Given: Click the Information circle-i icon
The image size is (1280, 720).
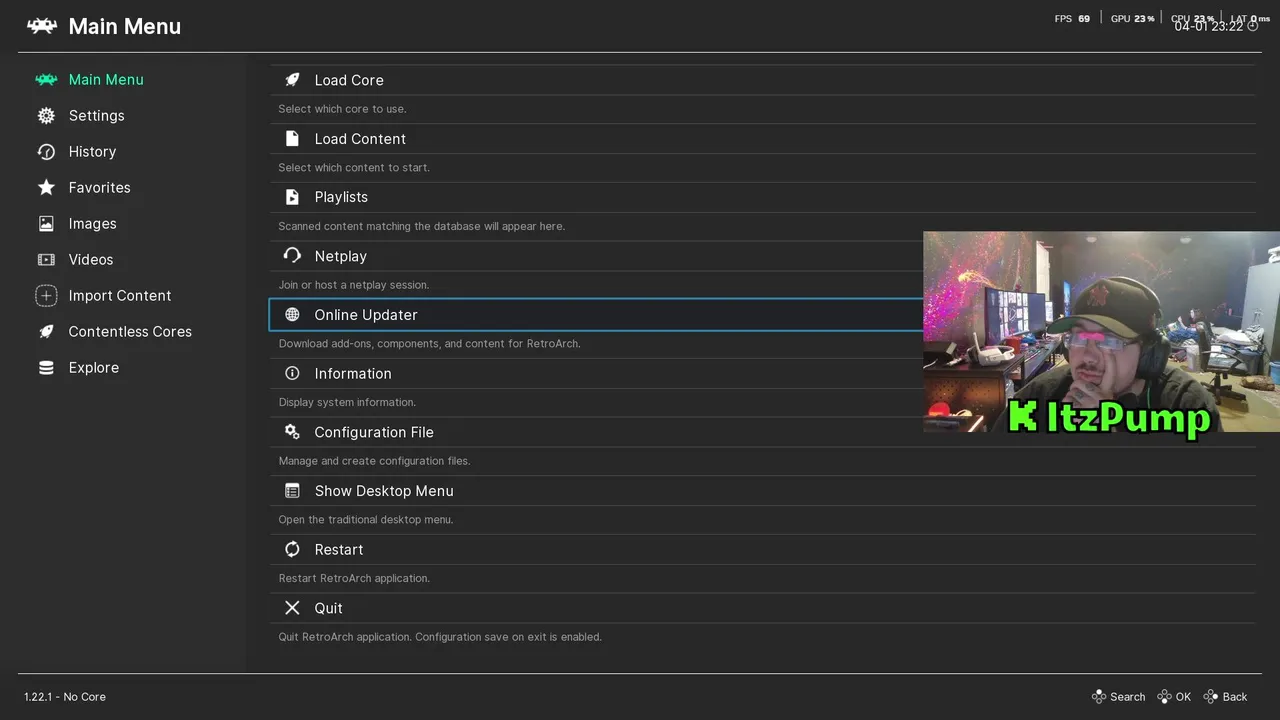Looking at the screenshot, I should pyautogui.click(x=292, y=373).
